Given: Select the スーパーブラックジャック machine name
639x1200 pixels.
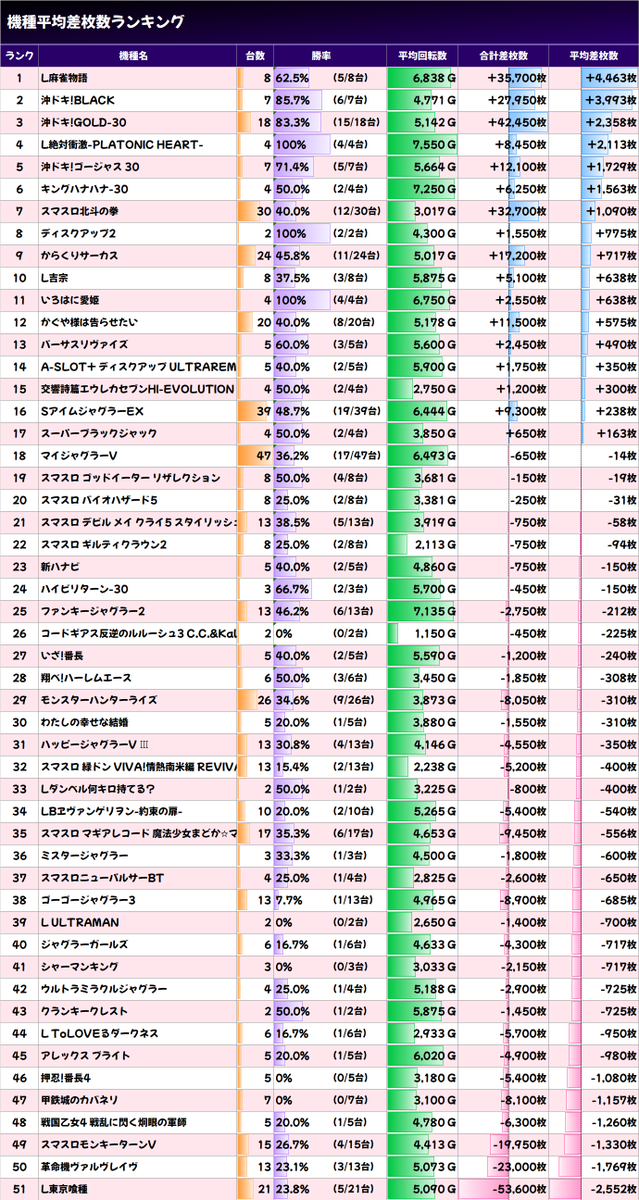Looking at the screenshot, I should (98, 433).
